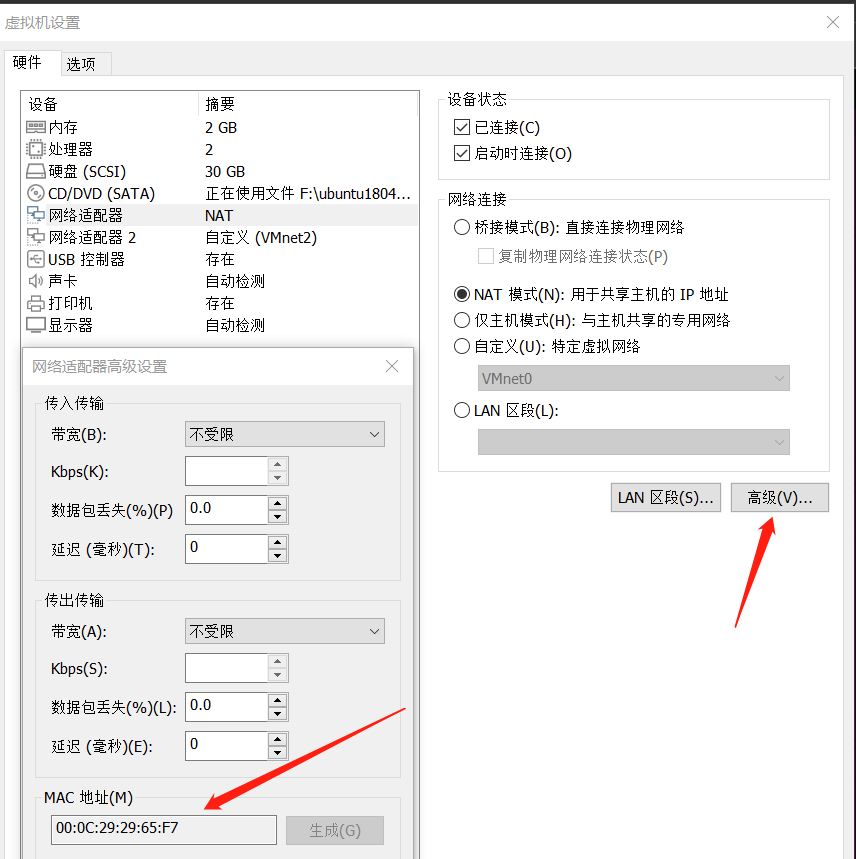Select 桥接模式(B) radio button

pyautogui.click(x=462, y=227)
